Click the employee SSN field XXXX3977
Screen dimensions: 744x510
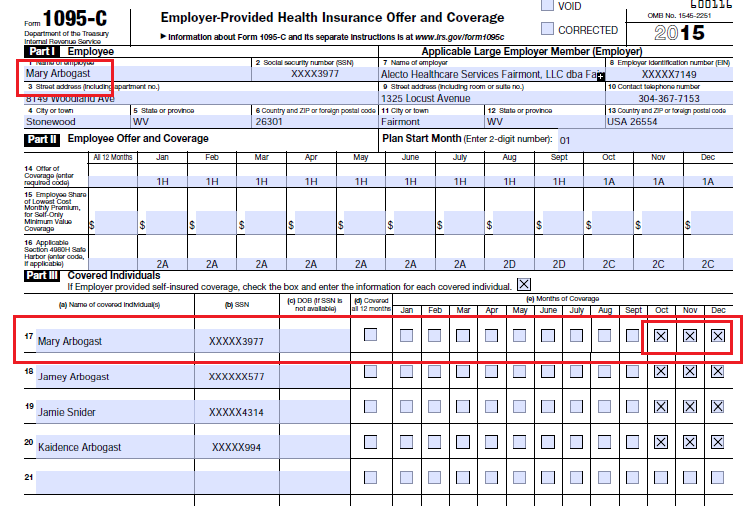point(315,74)
